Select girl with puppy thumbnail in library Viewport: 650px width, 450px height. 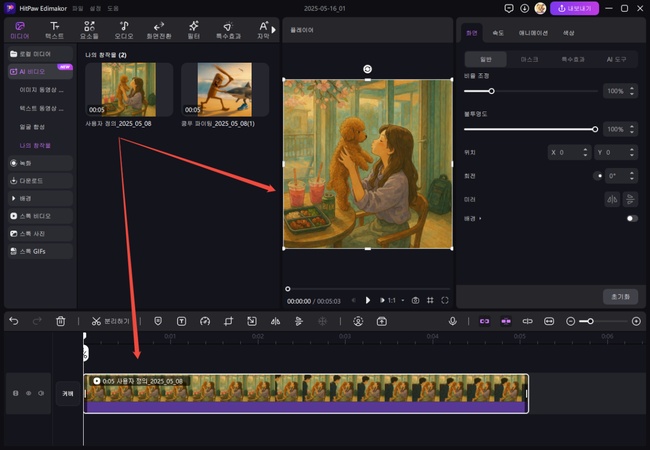coord(129,90)
